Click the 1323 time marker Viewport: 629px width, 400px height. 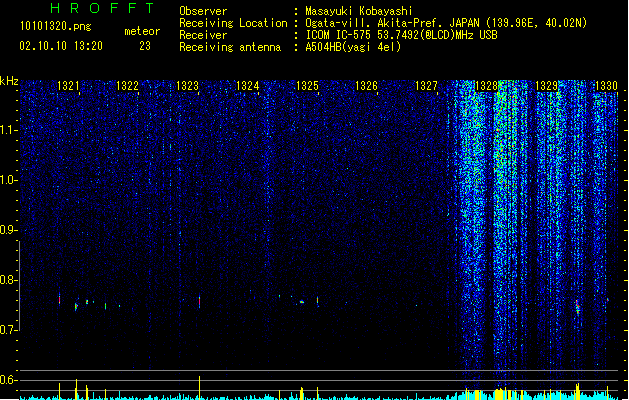(x=187, y=85)
